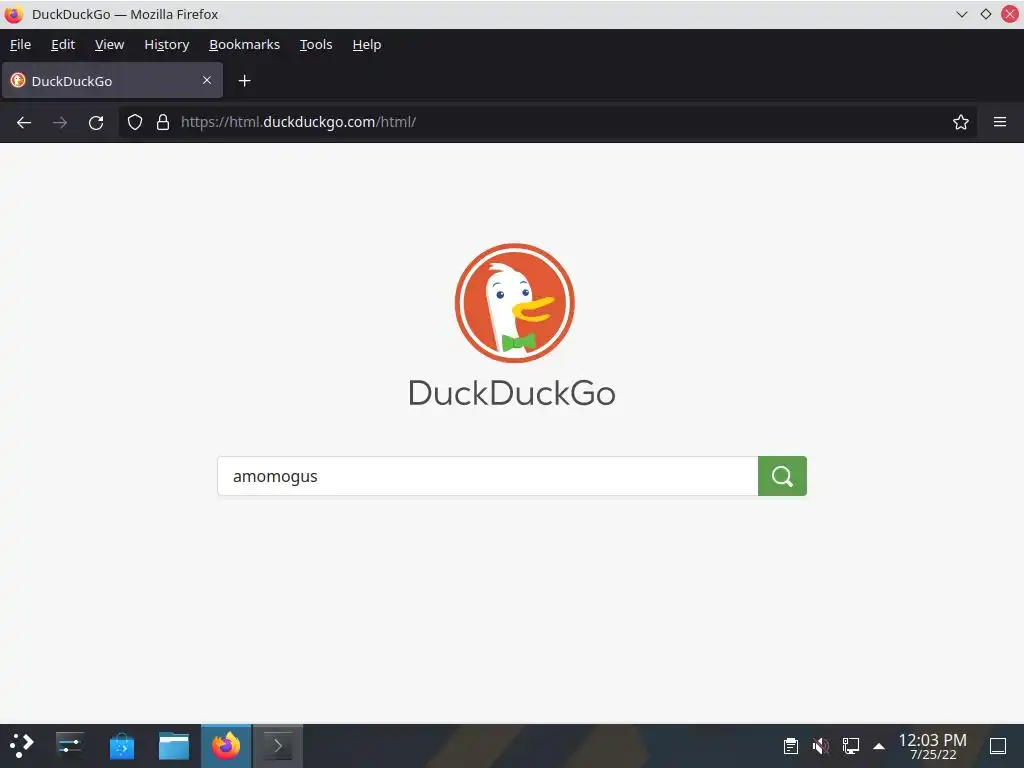
Task: Click the Firefox icon in the titlebar
Action: click(13, 14)
